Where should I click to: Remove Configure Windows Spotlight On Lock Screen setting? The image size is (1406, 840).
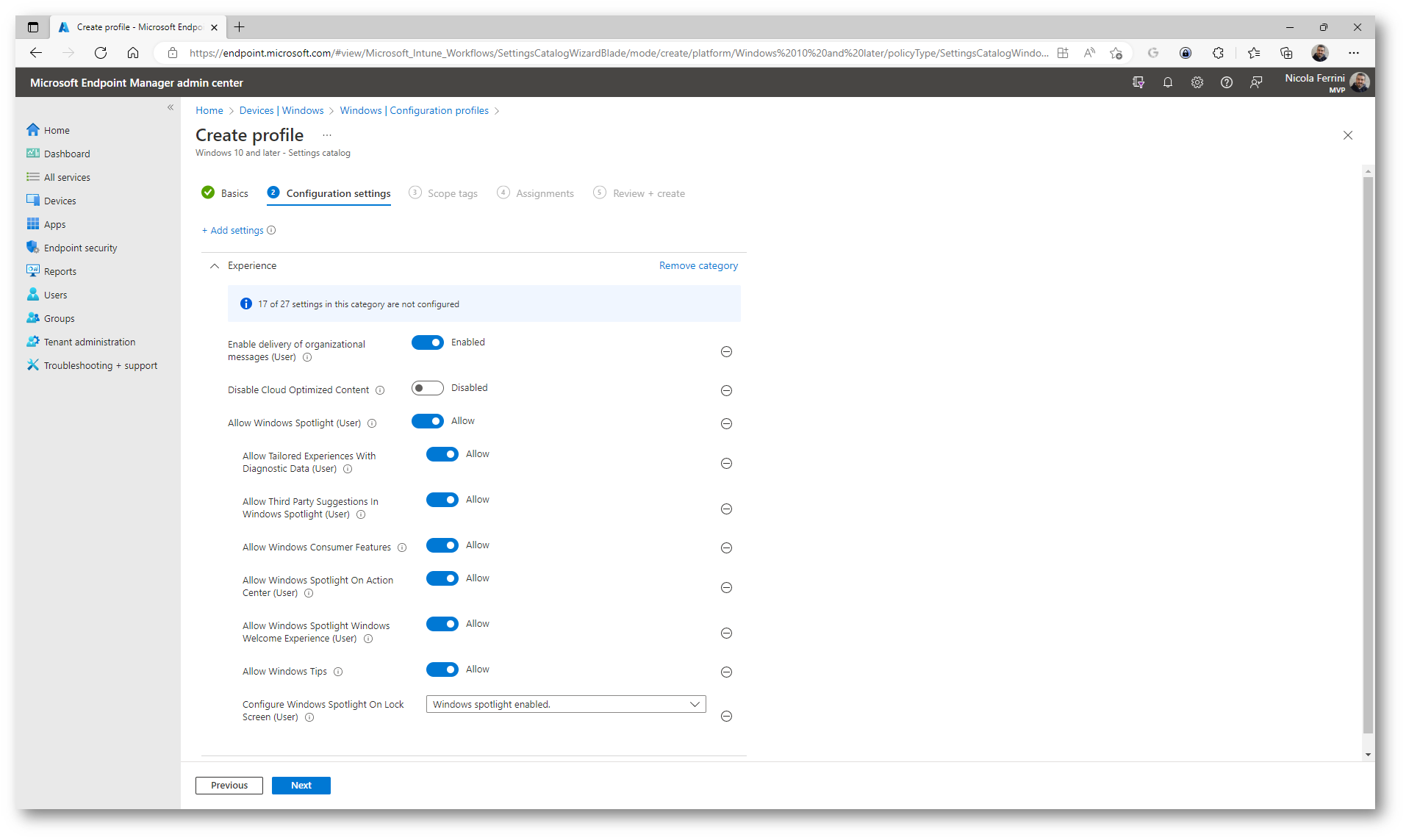726,717
